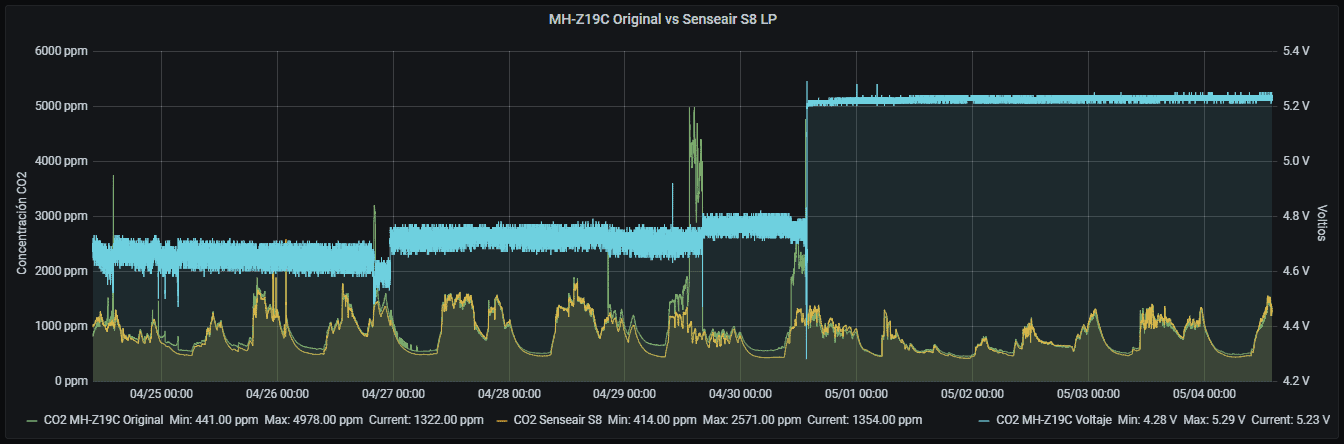Click the 05/04 00:00 x-axis label

1205,393
